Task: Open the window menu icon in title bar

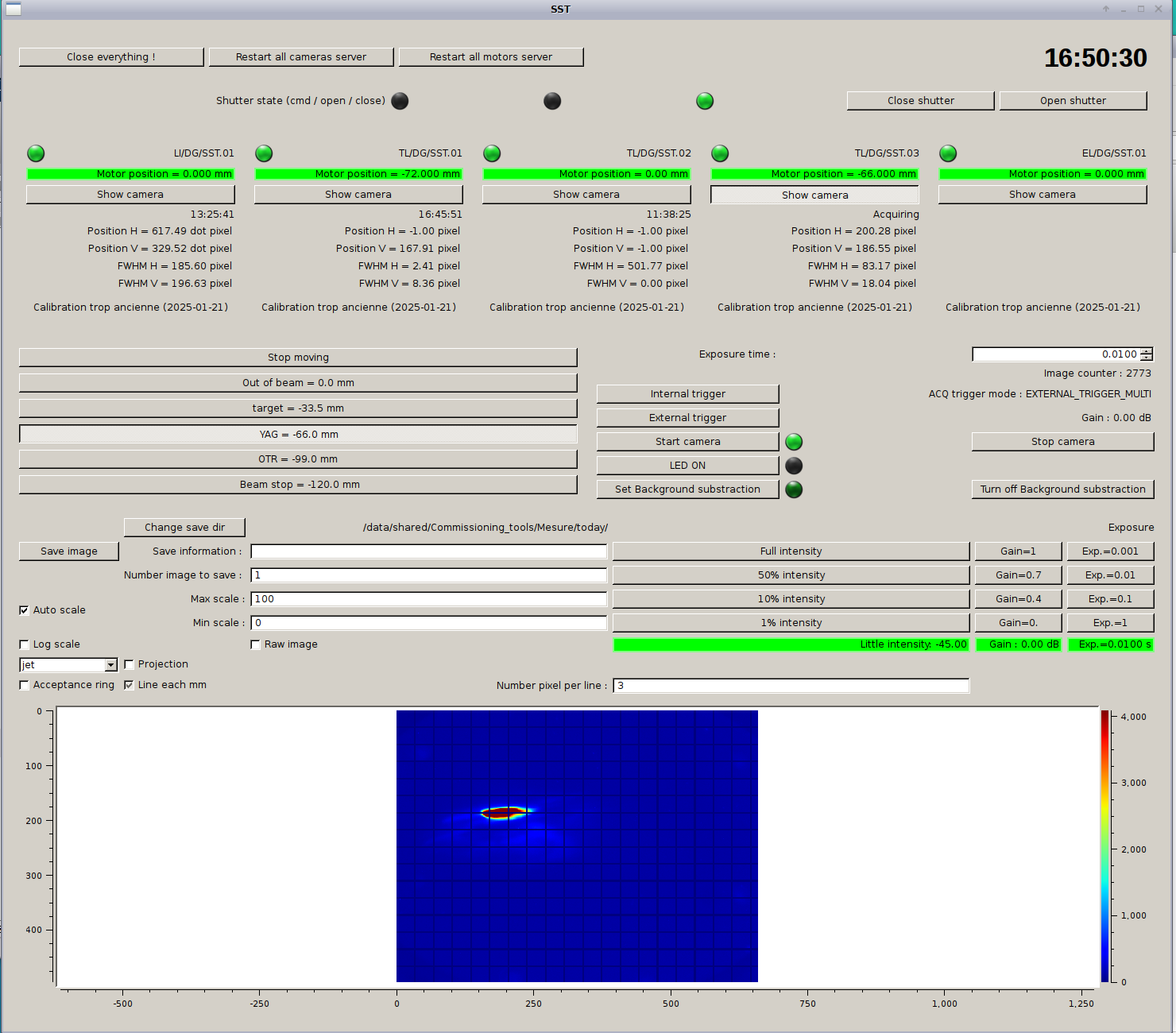Action: [x=13, y=10]
